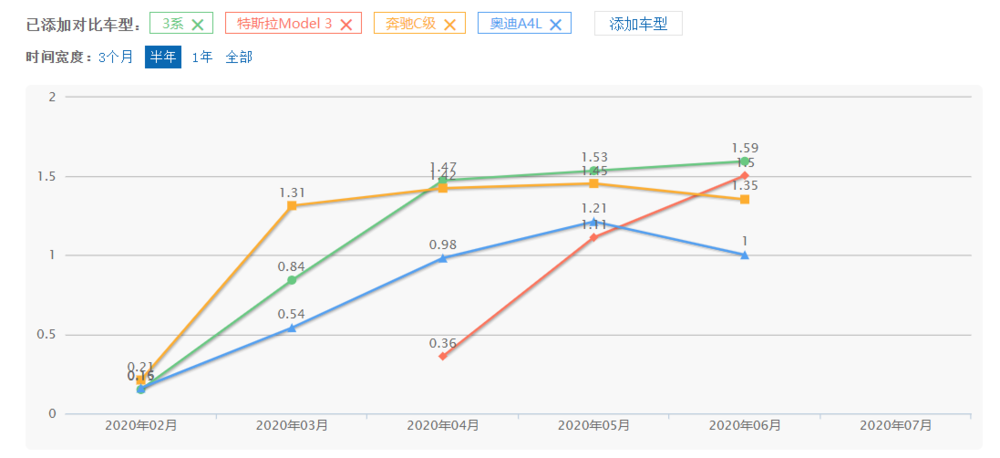
Task: Click 3系 green data point at 1.59
Action: coord(745,161)
